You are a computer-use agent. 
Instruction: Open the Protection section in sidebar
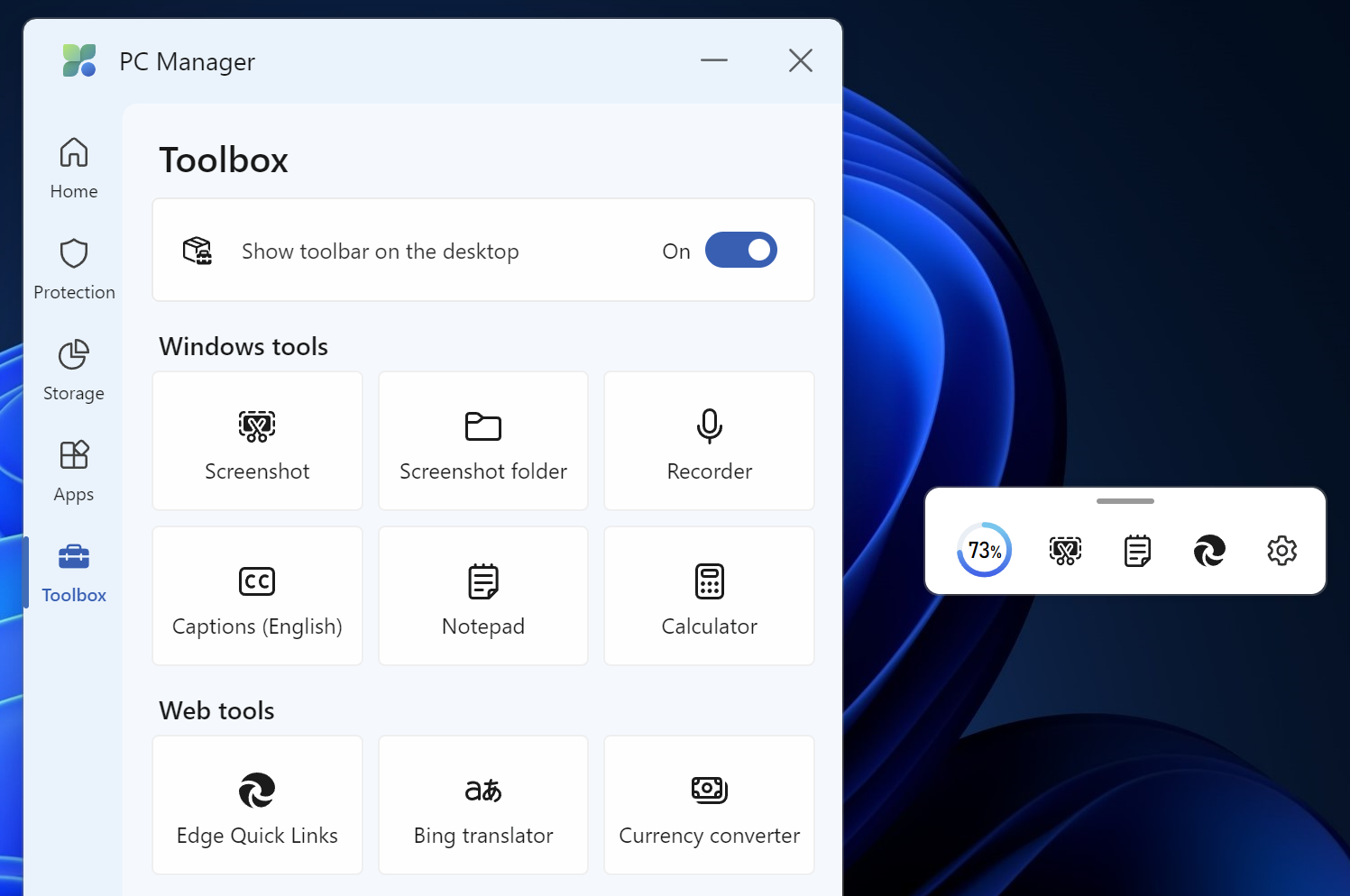74,270
